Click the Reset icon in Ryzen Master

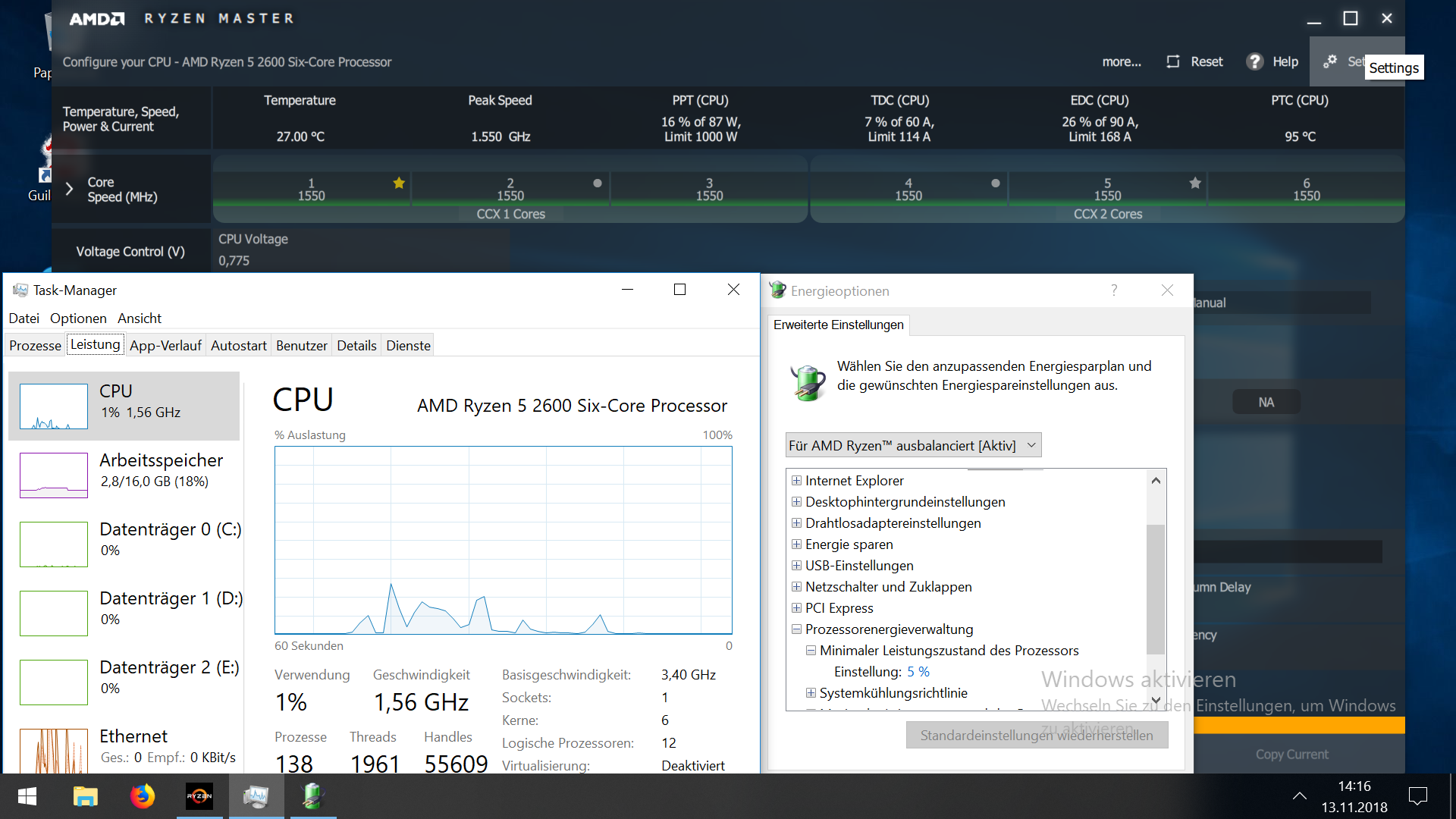click(1173, 61)
